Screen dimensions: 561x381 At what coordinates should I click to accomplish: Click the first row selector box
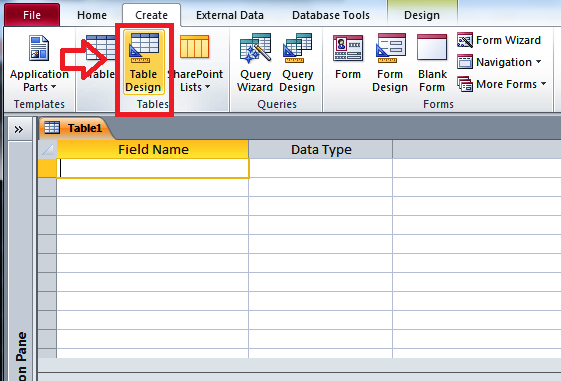coord(47,168)
